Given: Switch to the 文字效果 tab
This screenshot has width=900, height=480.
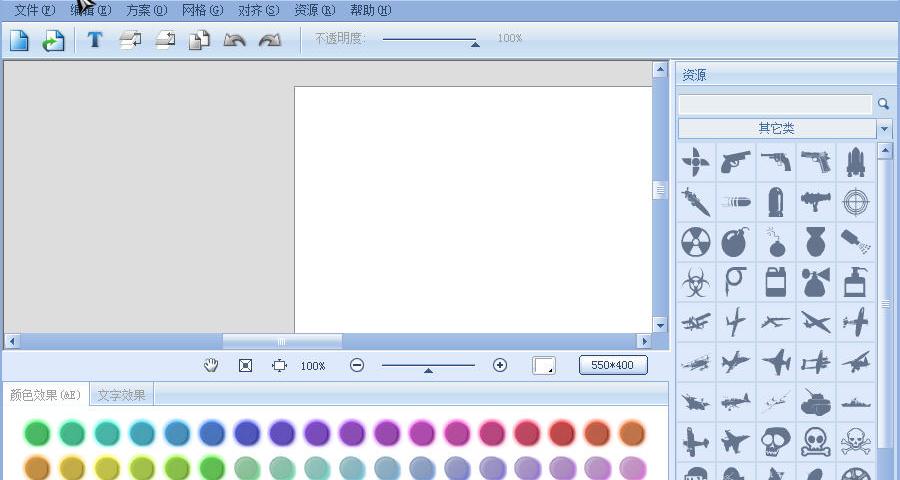Looking at the screenshot, I should coord(121,395).
